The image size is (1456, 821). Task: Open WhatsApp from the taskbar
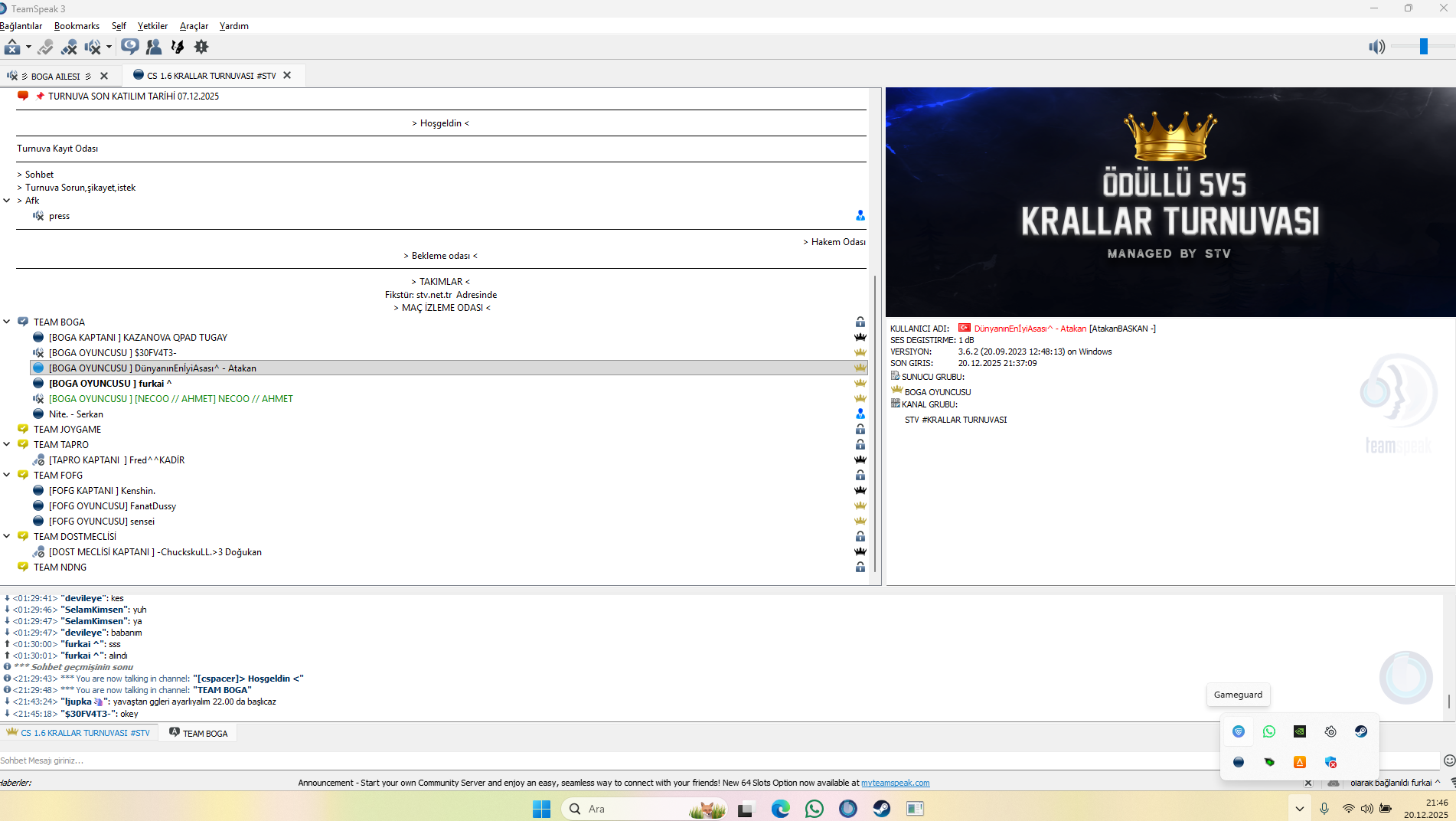(815, 809)
